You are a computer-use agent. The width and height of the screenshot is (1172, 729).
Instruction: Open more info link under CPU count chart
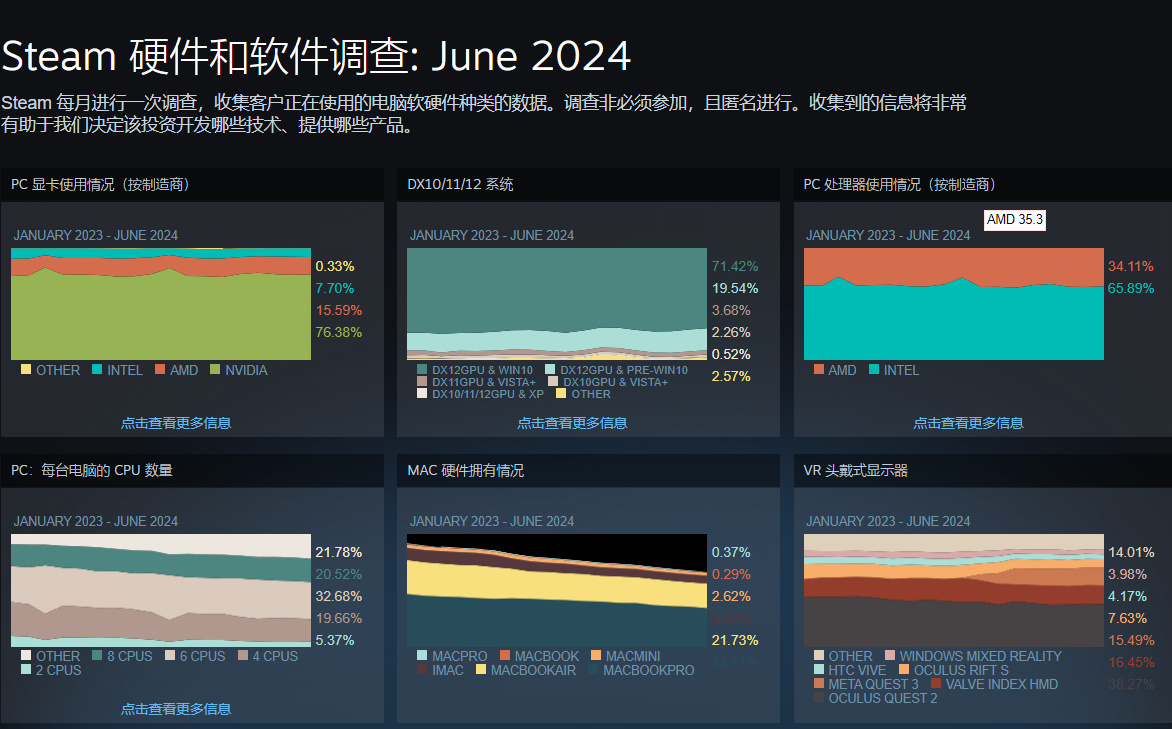click(176, 709)
